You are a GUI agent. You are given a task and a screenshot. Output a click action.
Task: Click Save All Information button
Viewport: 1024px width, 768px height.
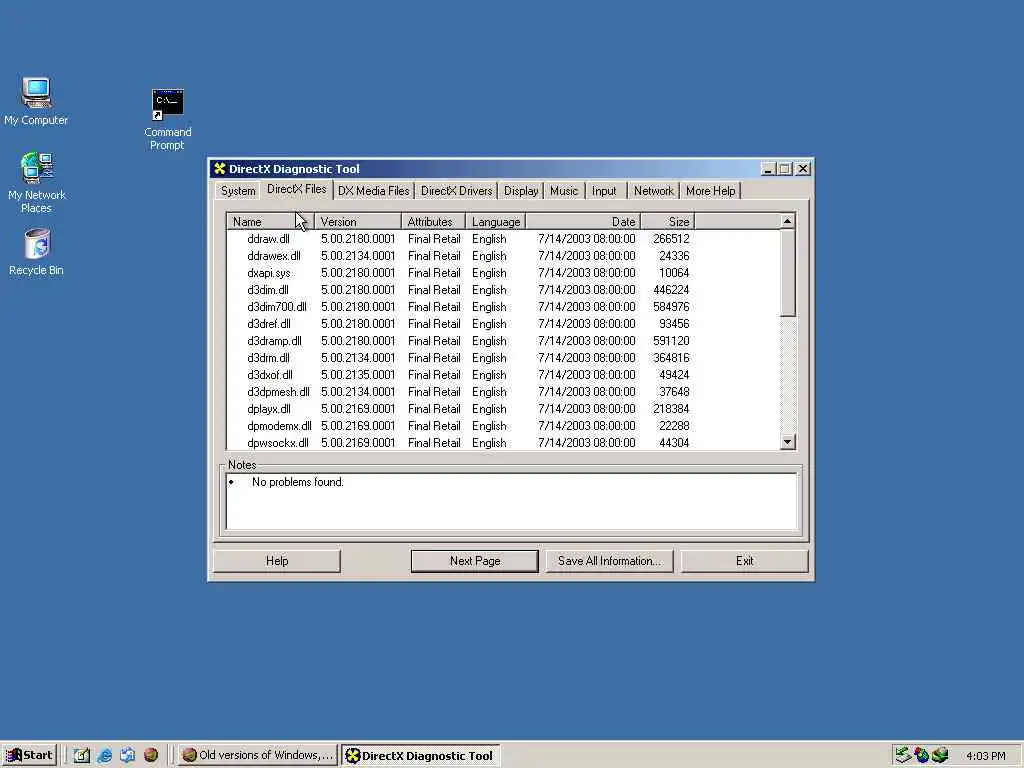pyautogui.click(x=609, y=561)
